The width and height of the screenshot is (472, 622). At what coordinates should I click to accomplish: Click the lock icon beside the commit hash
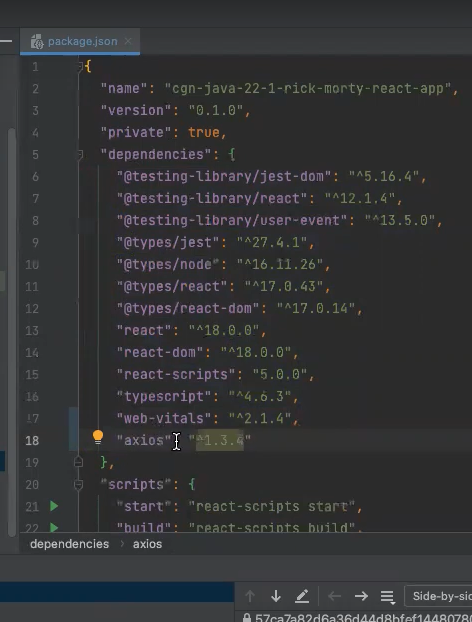point(247,617)
